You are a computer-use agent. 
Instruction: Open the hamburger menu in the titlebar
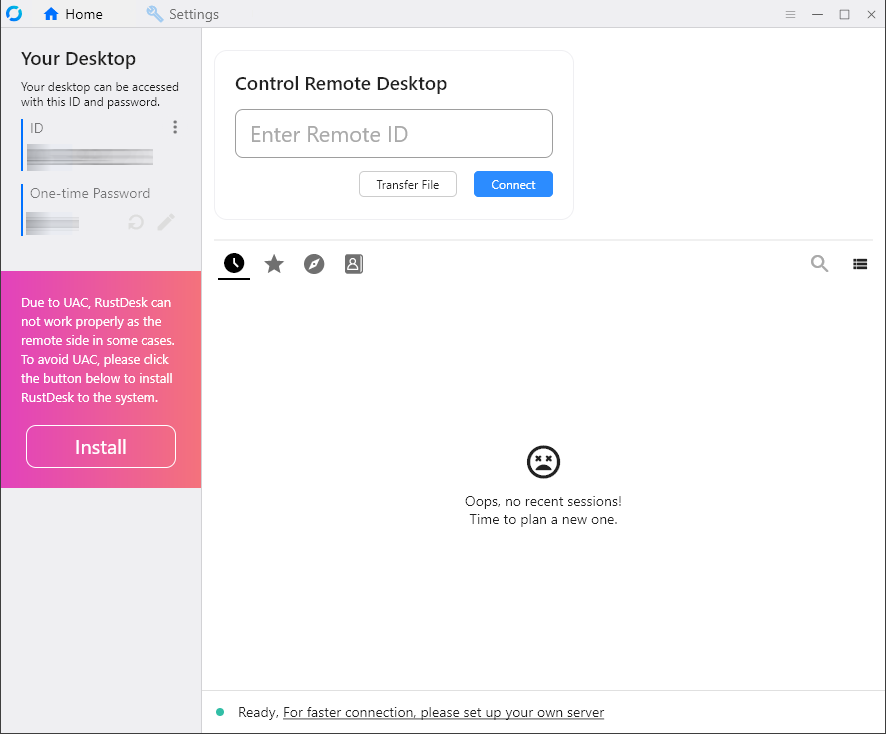790,14
